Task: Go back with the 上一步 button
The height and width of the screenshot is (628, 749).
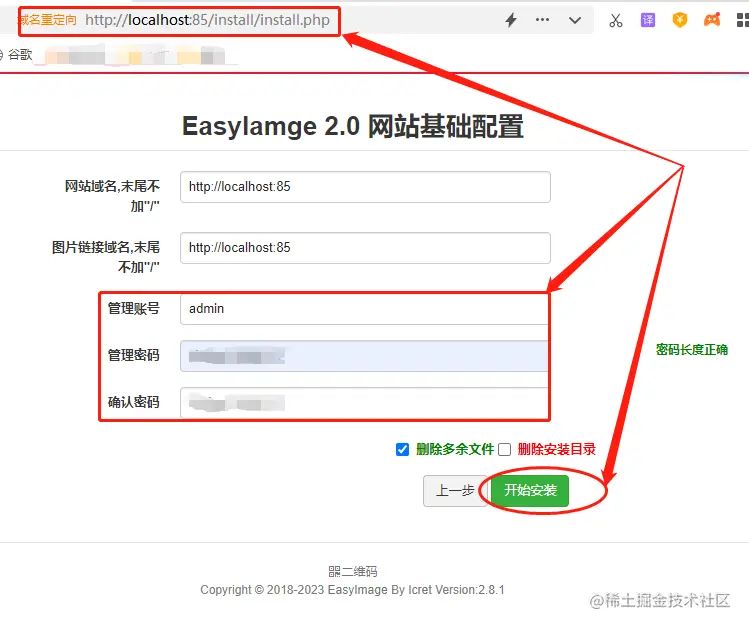Action: coord(455,490)
